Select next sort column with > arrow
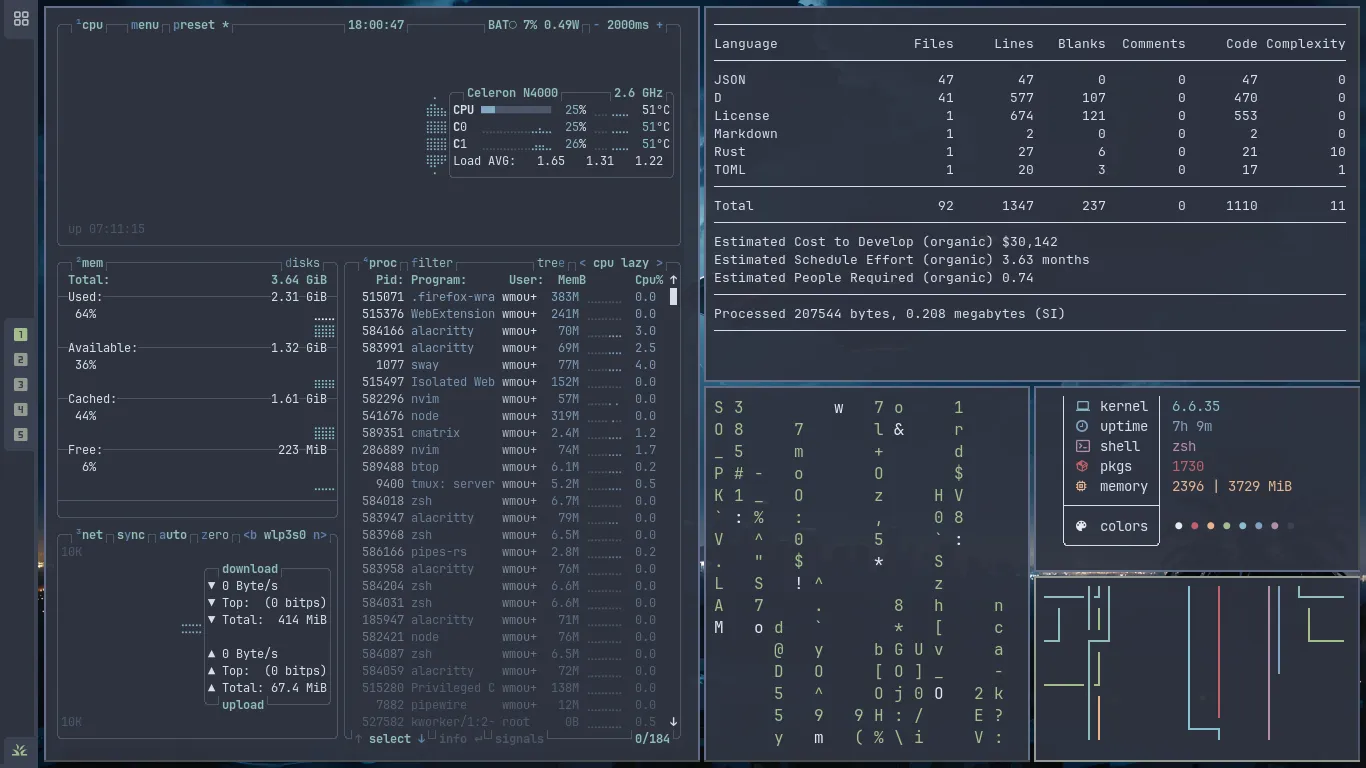Viewport: 1366px width, 768px height. (x=659, y=263)
